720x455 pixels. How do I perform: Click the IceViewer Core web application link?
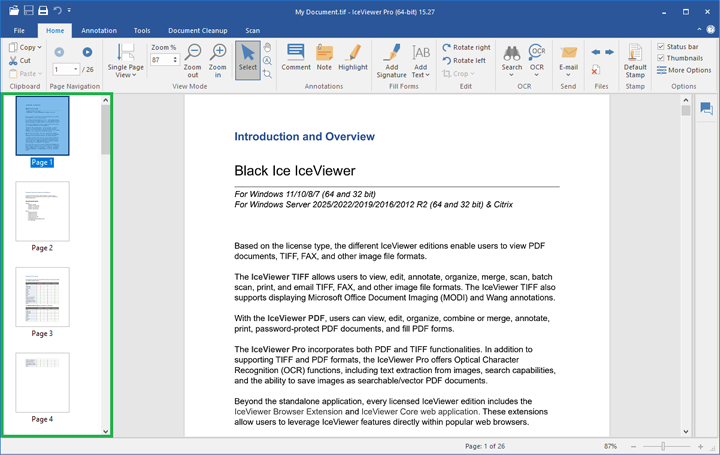point(420,411)
